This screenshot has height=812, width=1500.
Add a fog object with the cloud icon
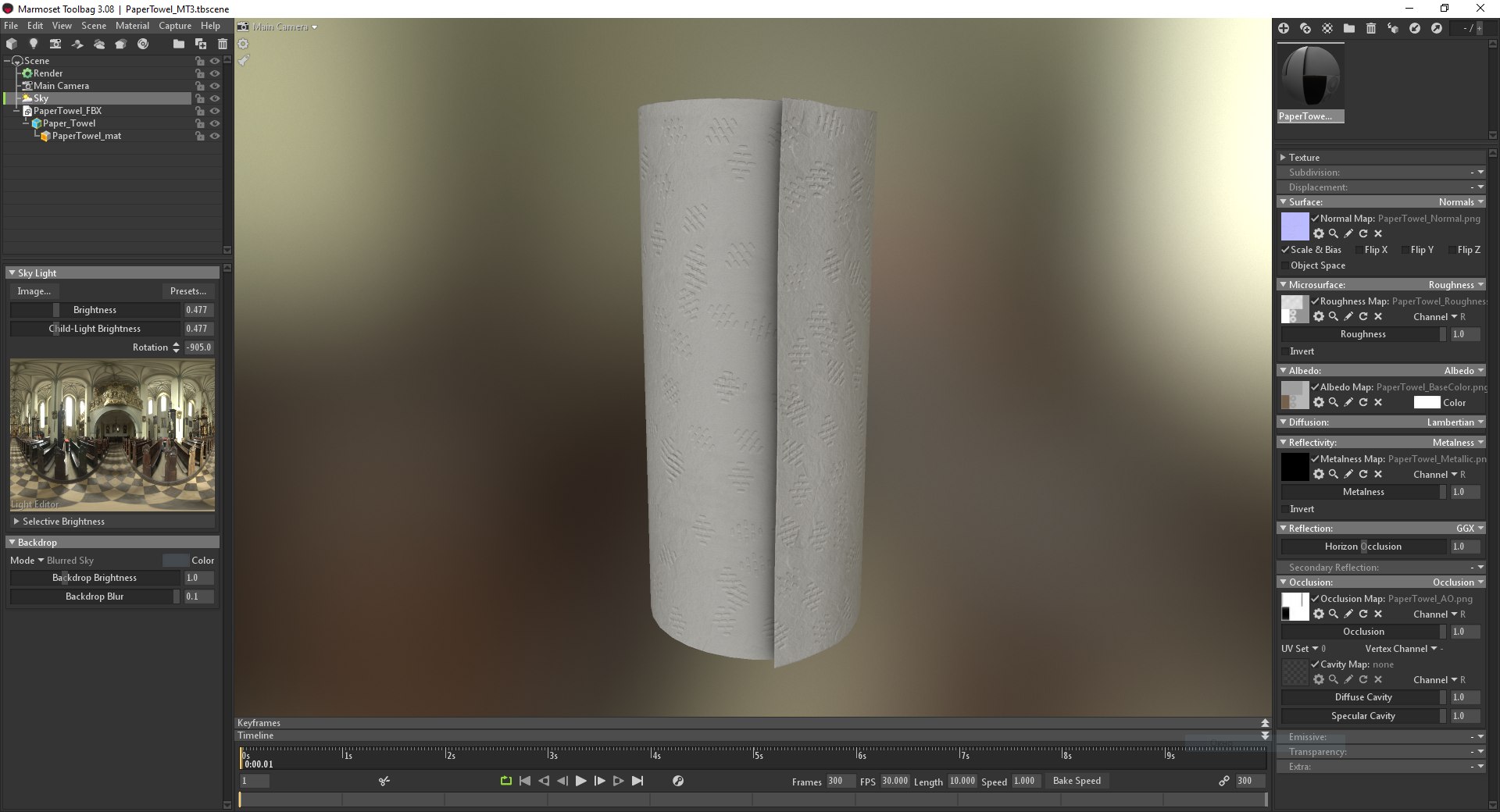(x=99, y=44)
